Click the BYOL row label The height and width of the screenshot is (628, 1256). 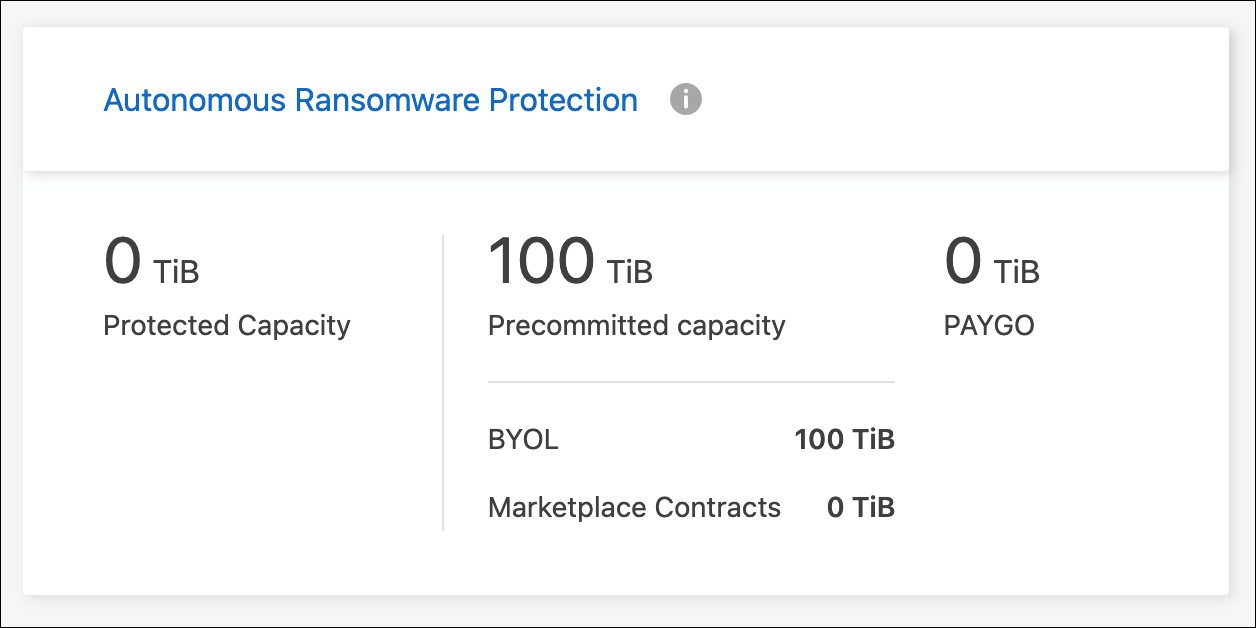pyautogui.click(x=522, y=440)
